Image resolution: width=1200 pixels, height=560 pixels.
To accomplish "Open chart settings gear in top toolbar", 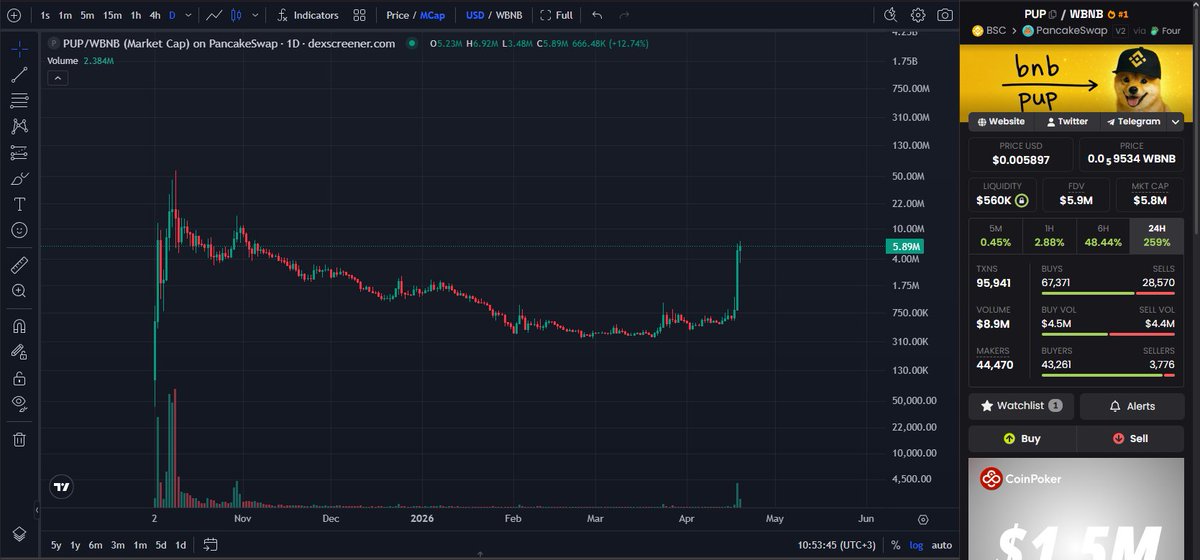I will tap(918, 15).
